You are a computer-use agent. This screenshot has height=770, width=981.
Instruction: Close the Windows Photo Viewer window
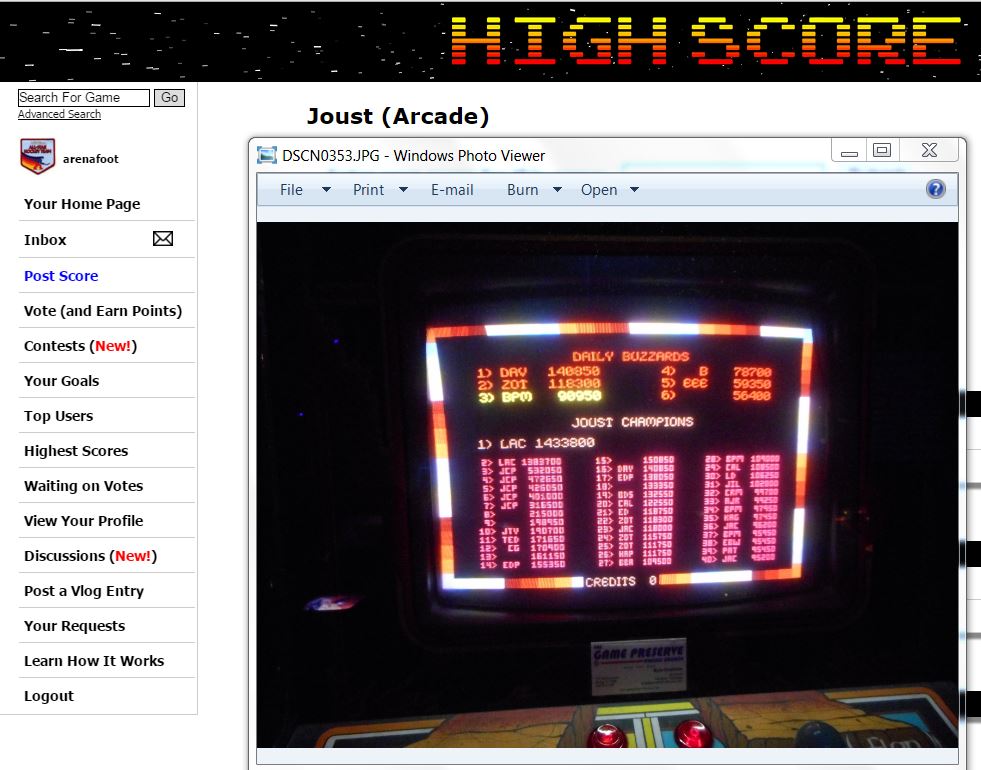(929, 151)
